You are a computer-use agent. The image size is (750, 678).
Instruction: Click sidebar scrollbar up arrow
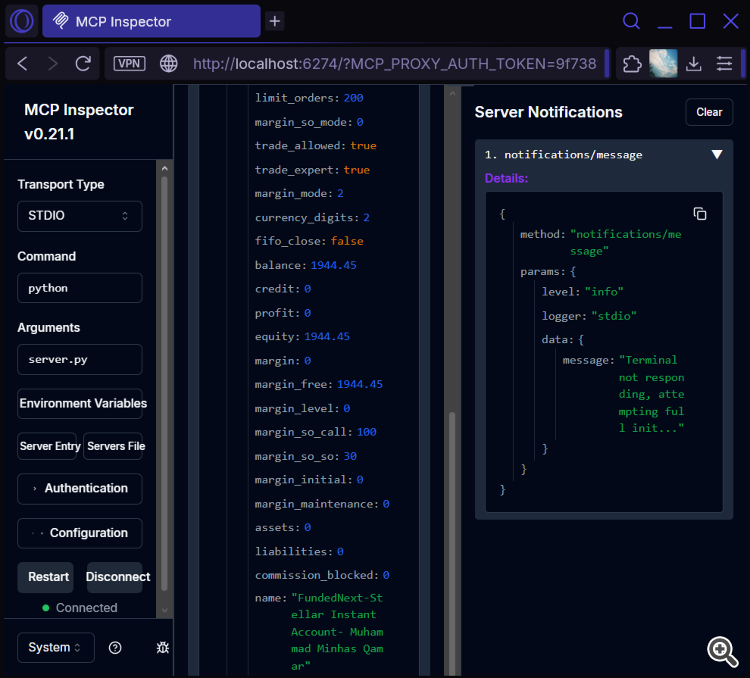click(164, 168)
